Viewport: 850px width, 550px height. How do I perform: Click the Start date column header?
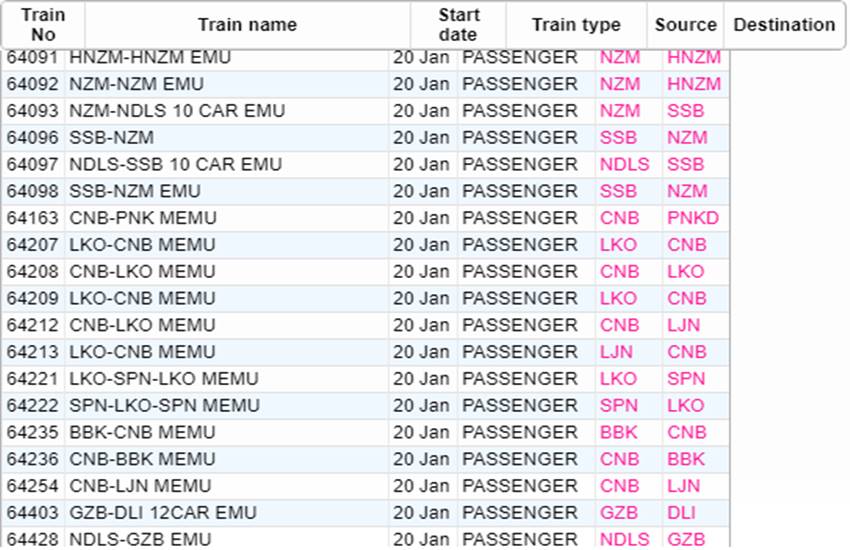coord(458,25)
